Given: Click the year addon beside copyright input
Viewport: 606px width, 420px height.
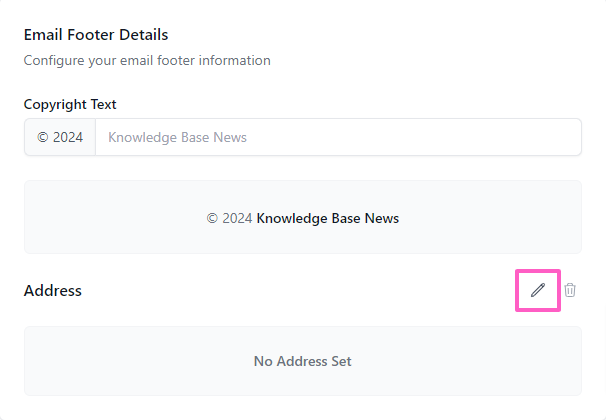Looking at the screenshot, I should click(60, 137).
